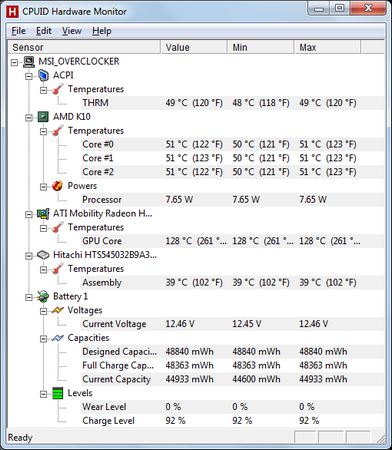Click the GPU Core value 128 °C
This screenshot has width=392, height=450.
click(196, 241)
